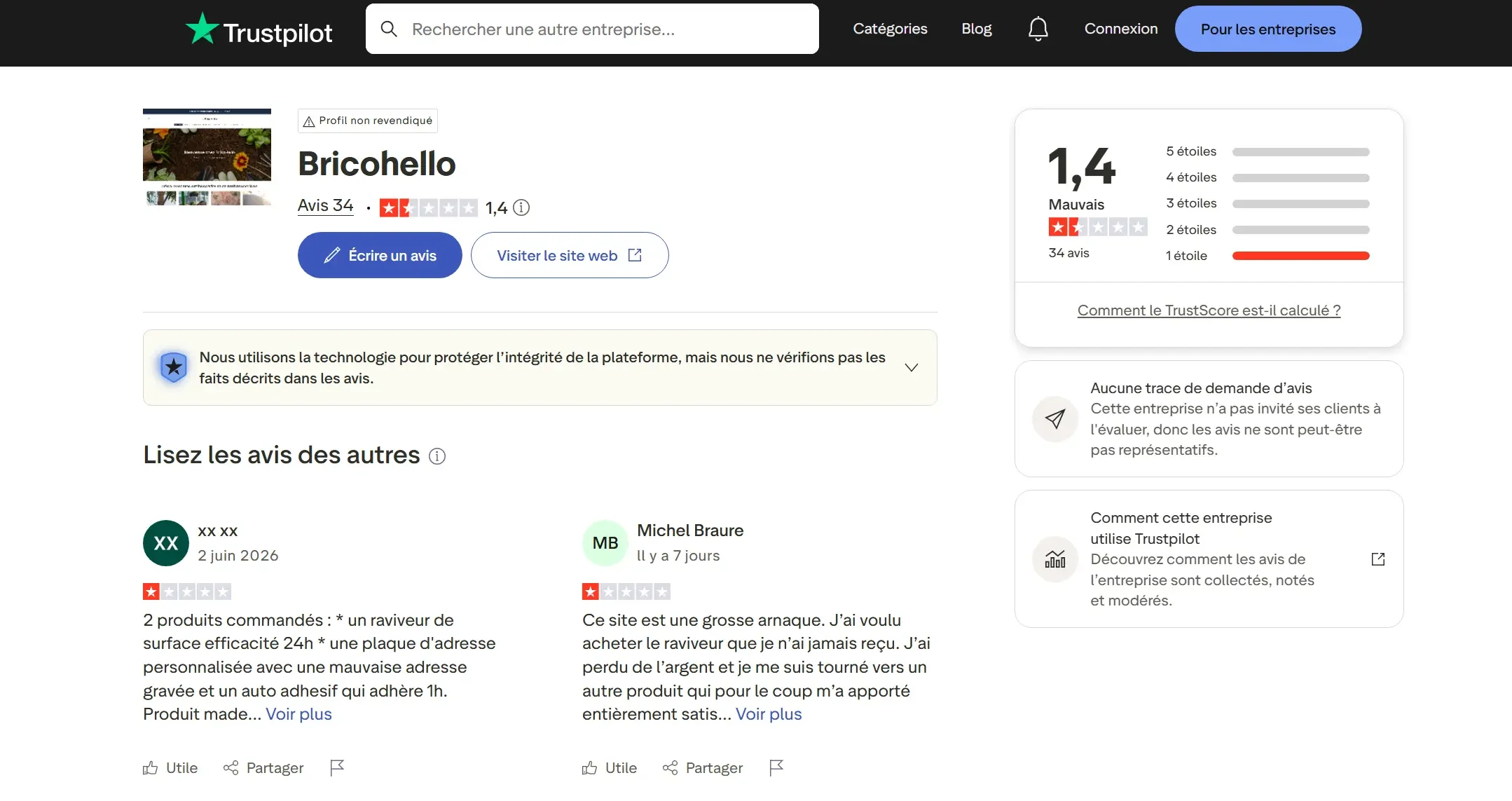The image size is (1512, 801).
Task: Click the Bricohello website thumbnail
Action: click(x=207, y=157)
